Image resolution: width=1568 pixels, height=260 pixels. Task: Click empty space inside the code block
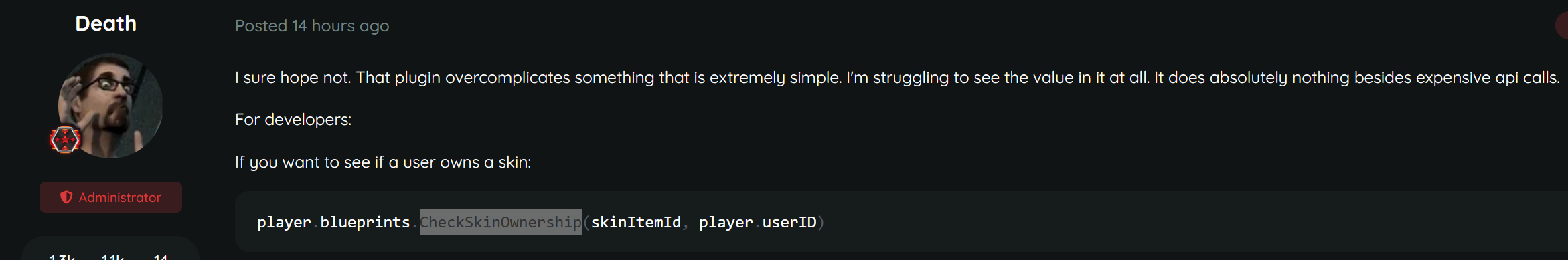[x=1172, y=222]
